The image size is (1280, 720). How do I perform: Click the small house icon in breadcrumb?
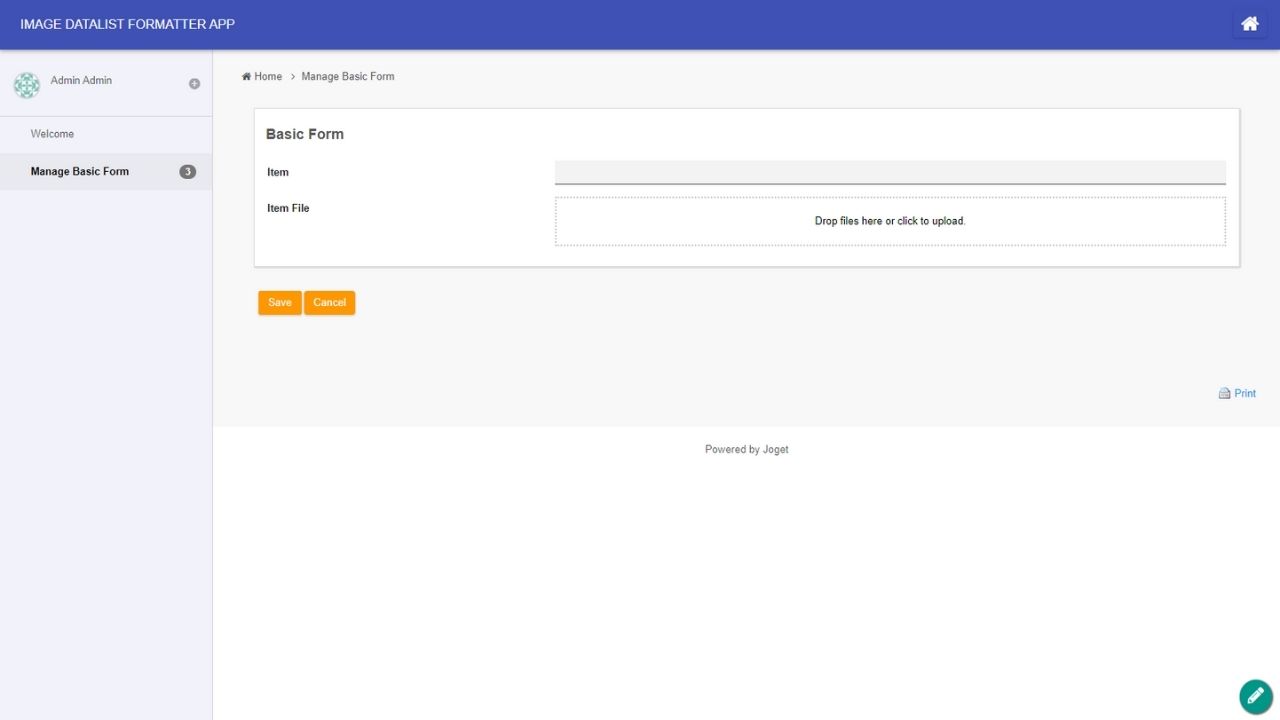(246, 77)
